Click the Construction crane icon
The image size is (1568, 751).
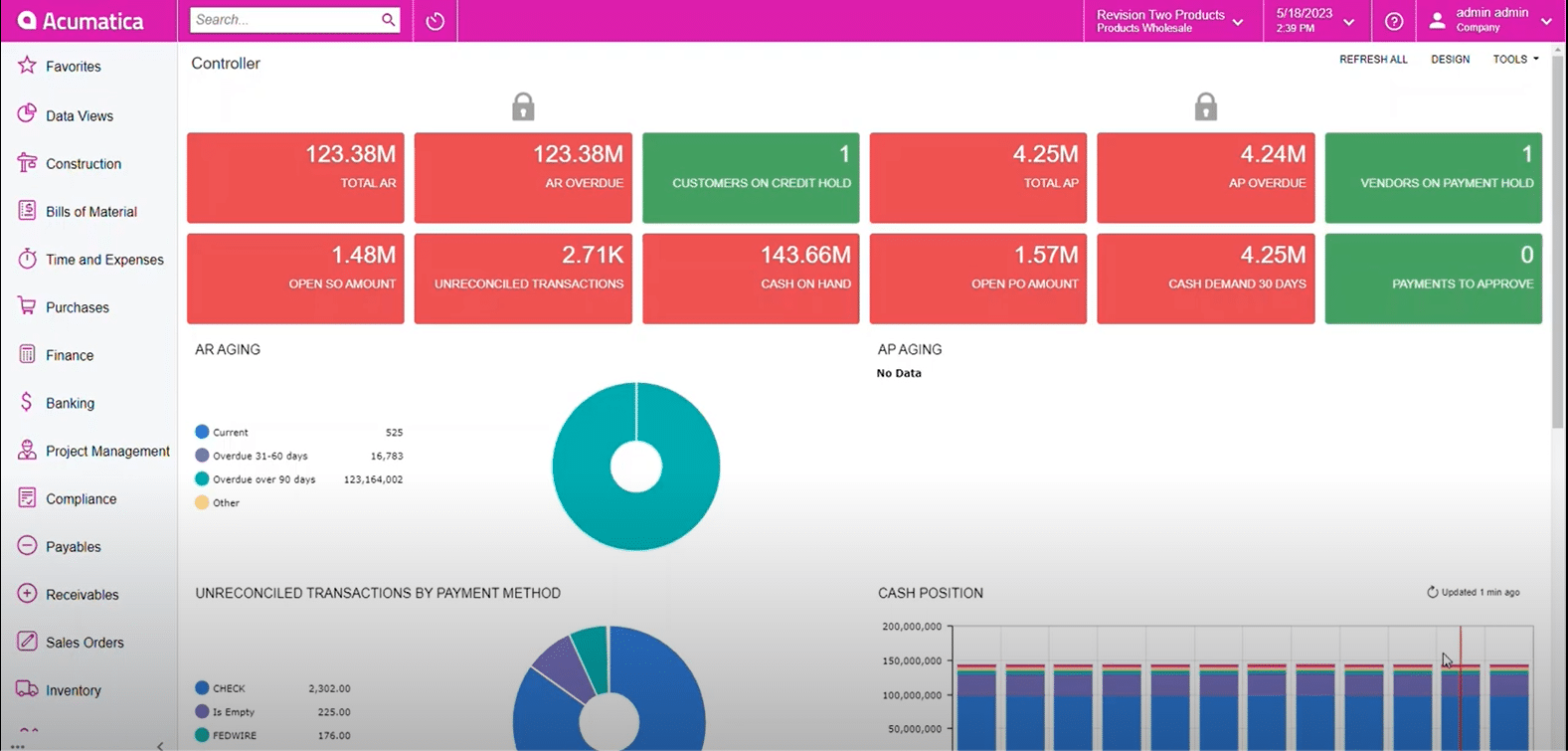point(27,163)
